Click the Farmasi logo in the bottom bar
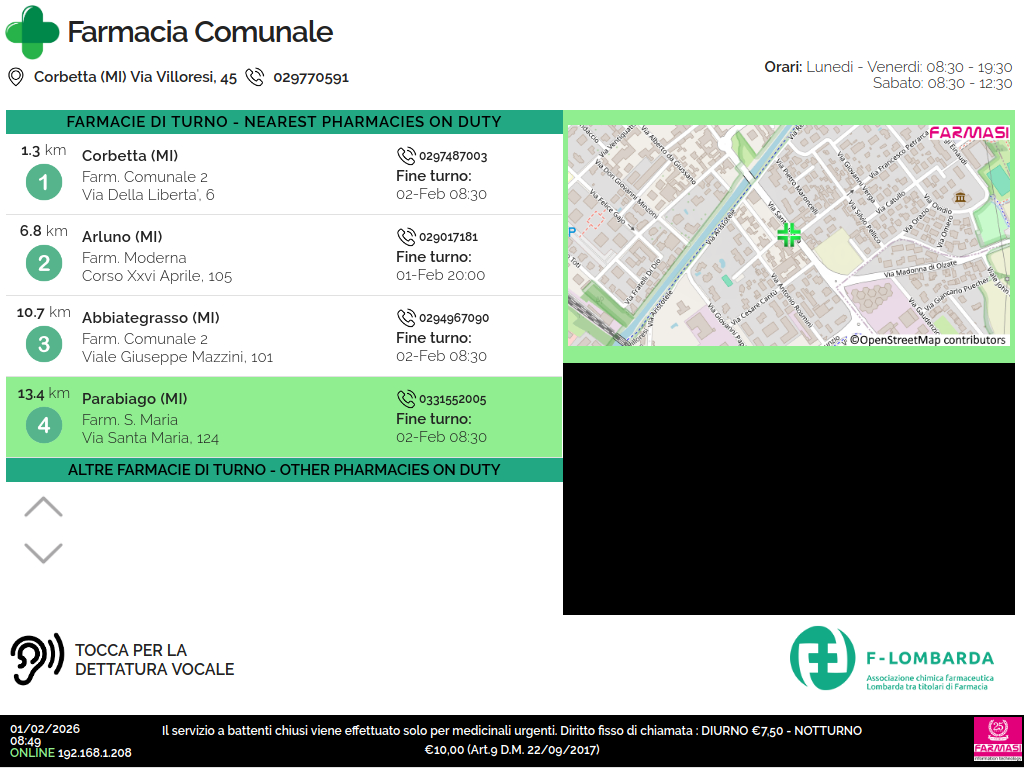Image resolution: width=1024 pixels, height=768 pixels. [997, 741]
